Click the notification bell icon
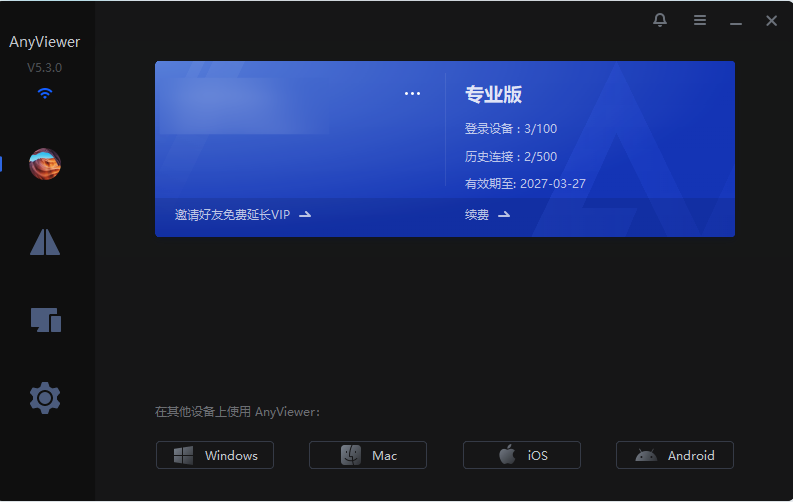 pyautogui.click(x=660, y=21)
